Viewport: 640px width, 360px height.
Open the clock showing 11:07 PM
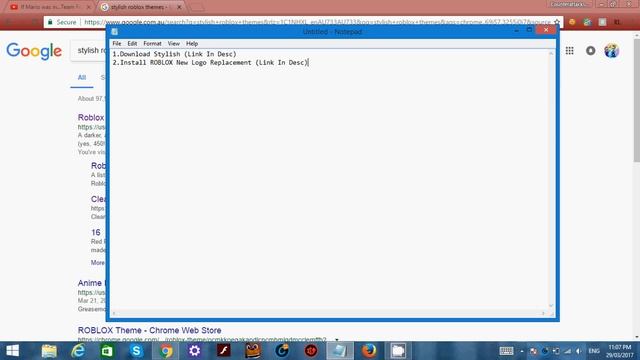620,351
